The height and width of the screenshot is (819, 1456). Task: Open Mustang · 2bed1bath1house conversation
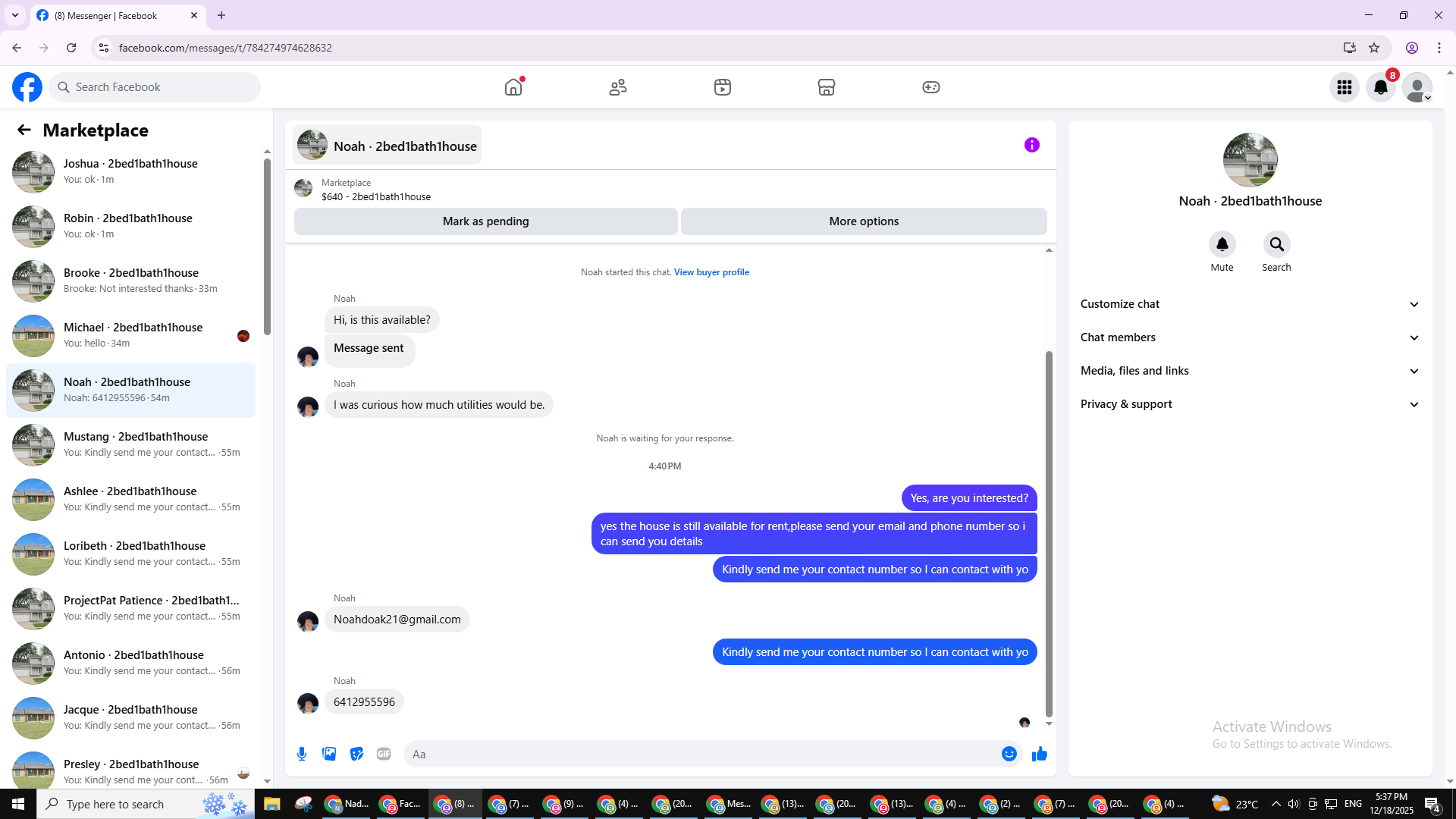click(x=131, y=444)
